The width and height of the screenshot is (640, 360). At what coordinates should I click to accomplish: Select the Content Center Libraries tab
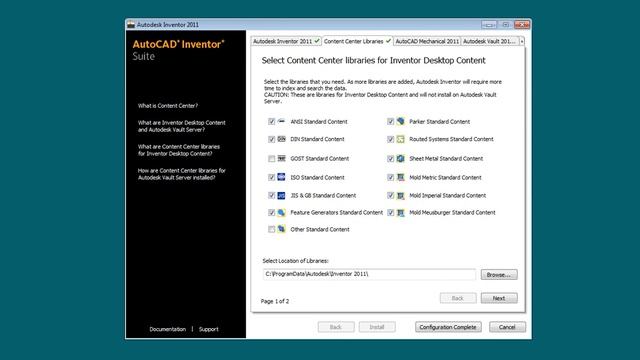pos(357,41)
